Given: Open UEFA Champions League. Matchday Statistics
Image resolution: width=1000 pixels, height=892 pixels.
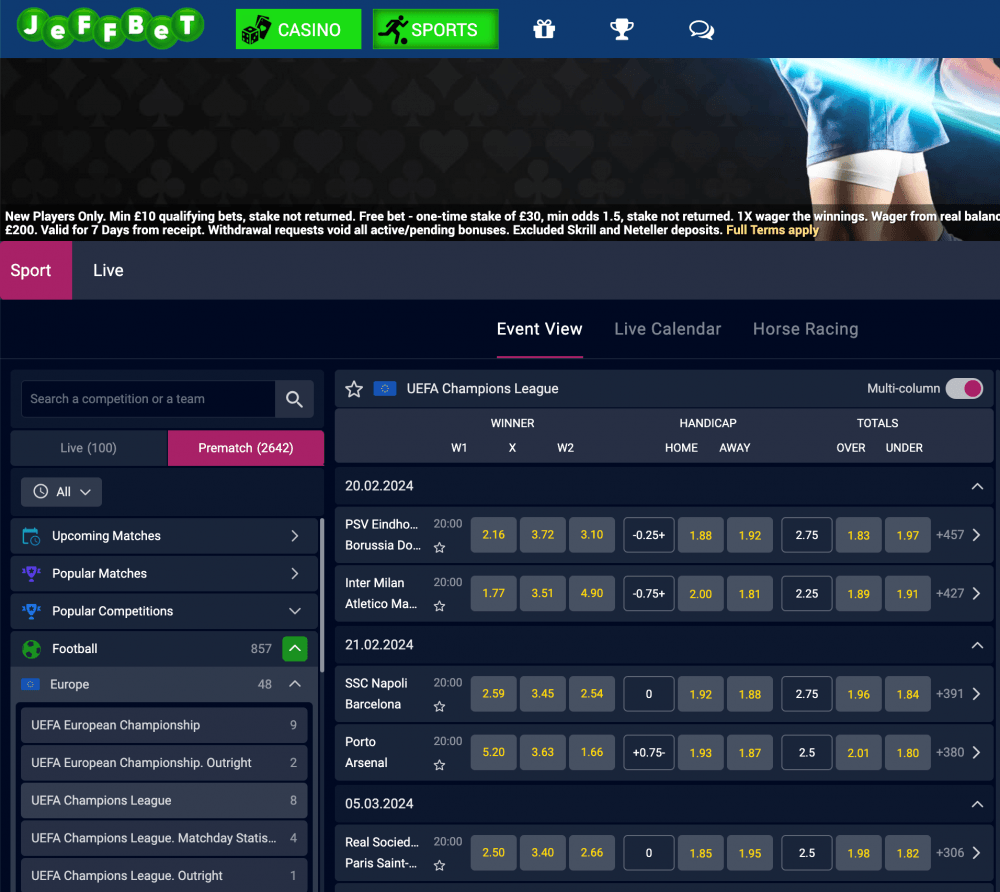Looking at the screenshot, I should point(164,838).
